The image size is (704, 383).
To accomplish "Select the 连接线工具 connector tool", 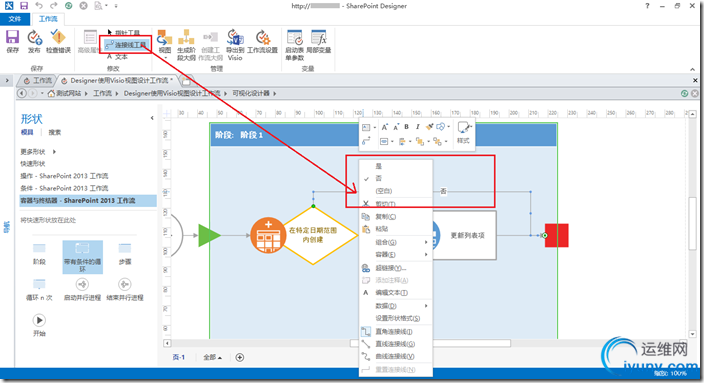I will tap(126, 45).
